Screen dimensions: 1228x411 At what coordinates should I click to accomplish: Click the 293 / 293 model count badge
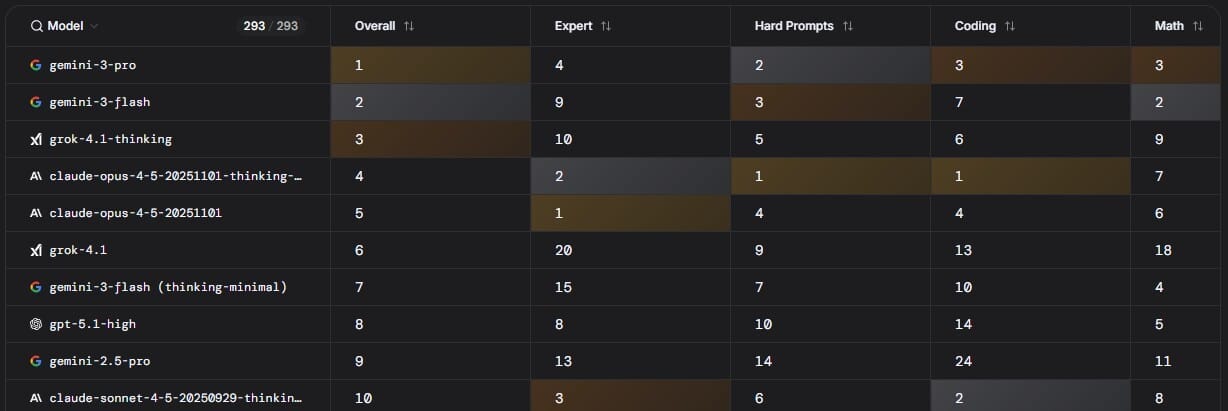point(270,26)
